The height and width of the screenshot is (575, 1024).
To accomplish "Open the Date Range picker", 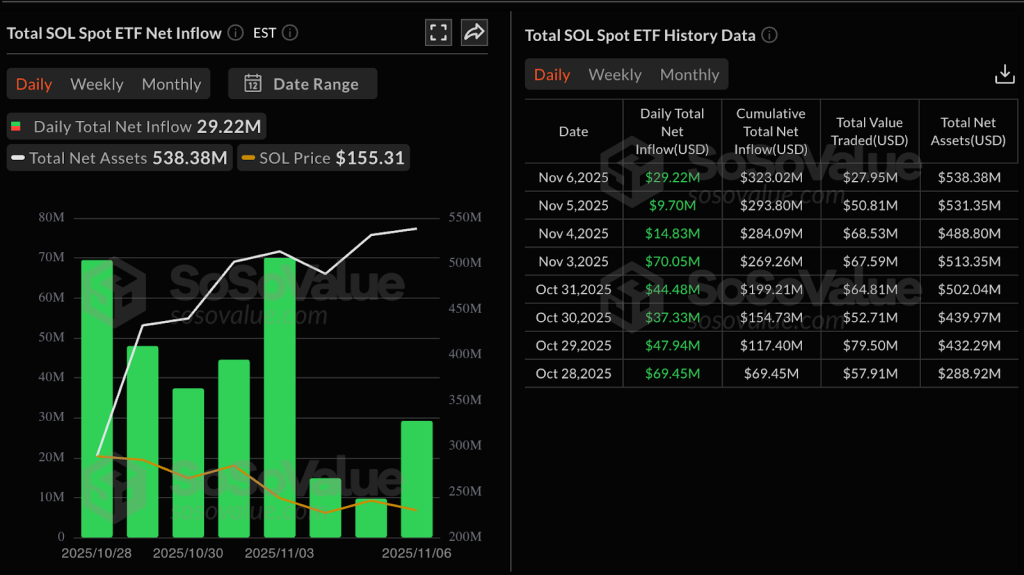I will 302,84.
